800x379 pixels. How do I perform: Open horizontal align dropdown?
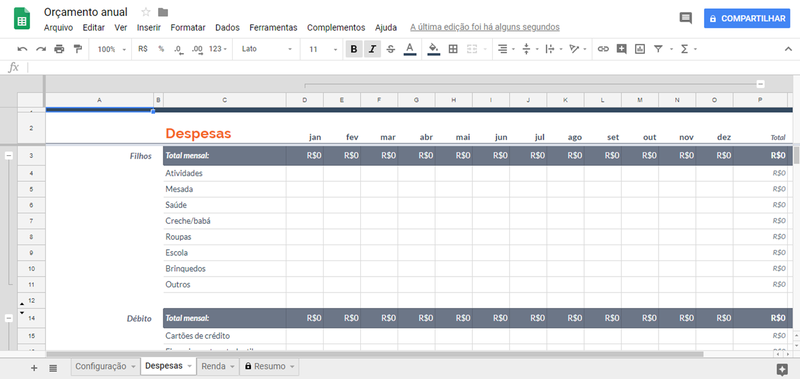click(x=506, y=49)
